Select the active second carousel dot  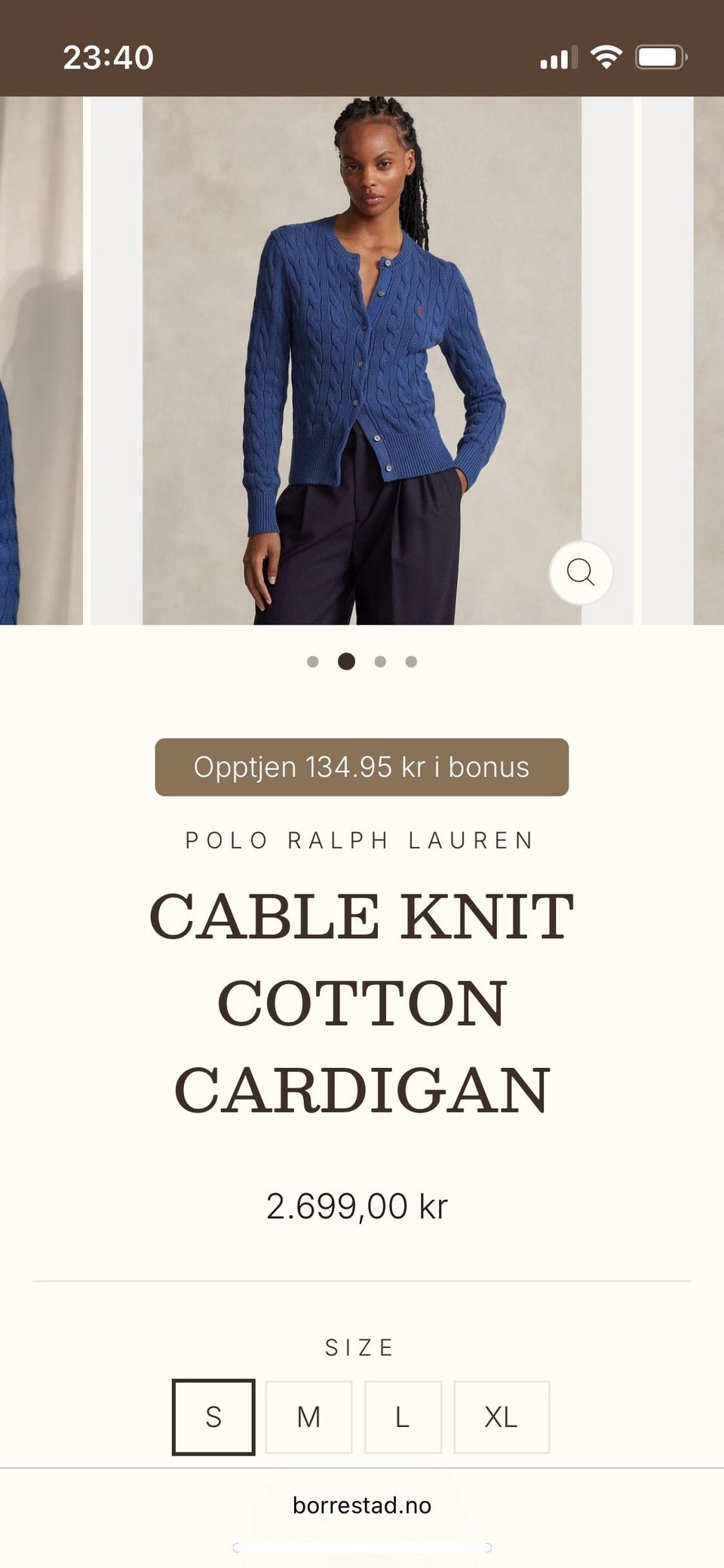pyautogui.click(x=346, y=661)
